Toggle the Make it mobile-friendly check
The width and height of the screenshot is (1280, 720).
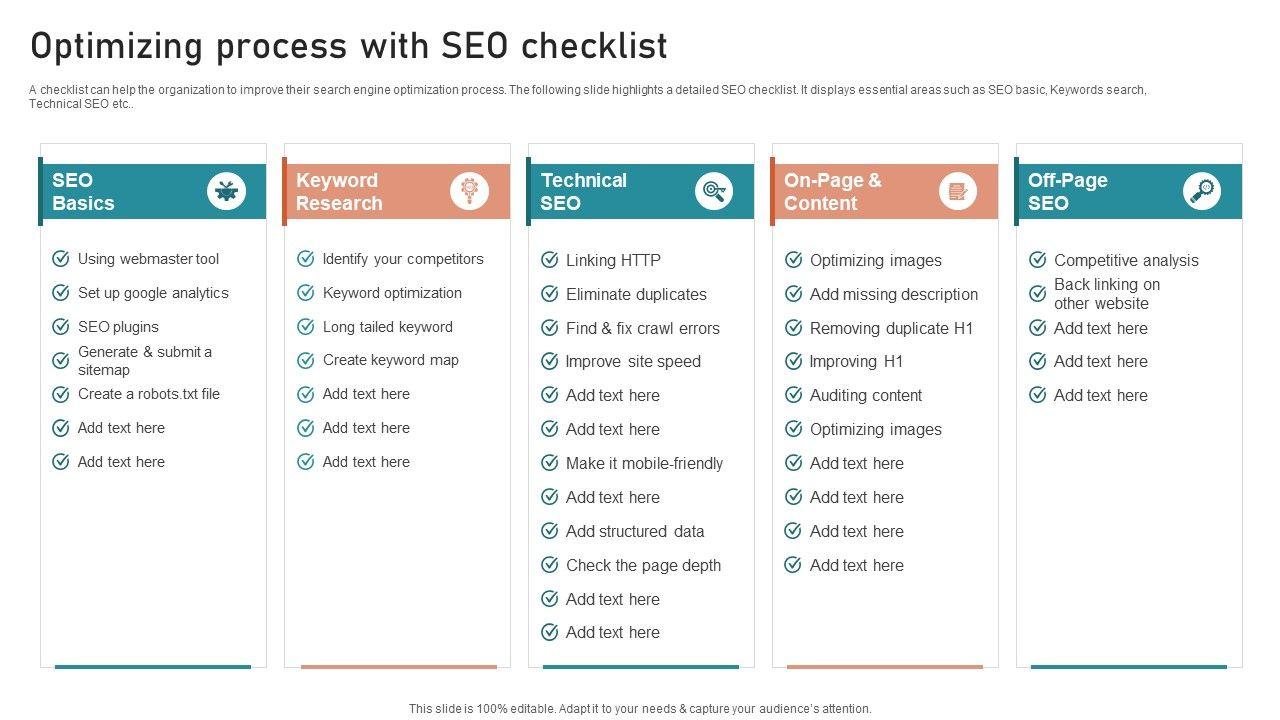pyautogui.click(x=549, y=463)
